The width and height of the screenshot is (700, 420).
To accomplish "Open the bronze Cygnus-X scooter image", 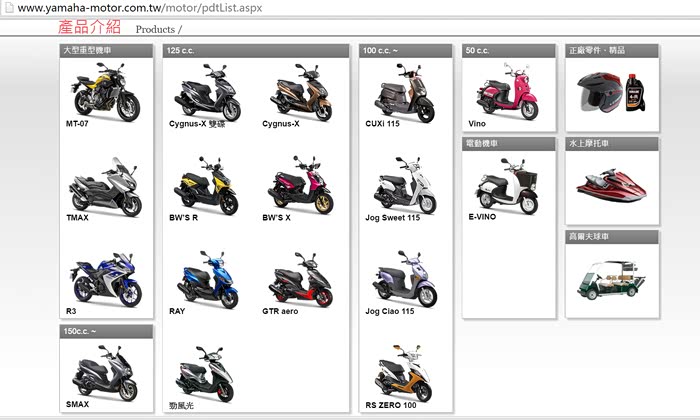I will (301, 91).
